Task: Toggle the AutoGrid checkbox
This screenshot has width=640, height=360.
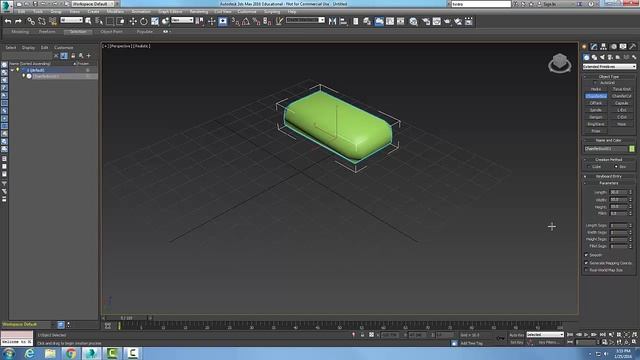Action: click(595, 83)
